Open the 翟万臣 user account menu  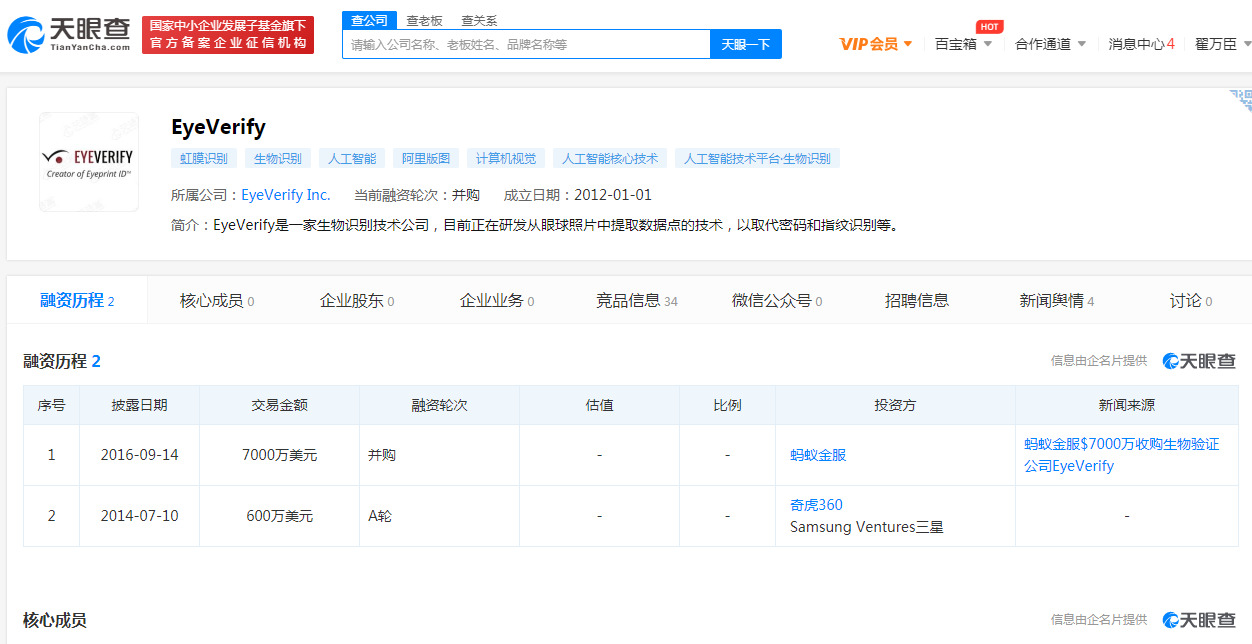tap(1222, 44)
